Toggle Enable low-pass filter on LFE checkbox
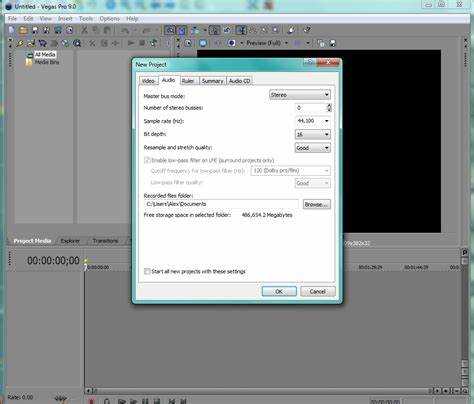This screenshot has height=404, width=474. point(147,160)
